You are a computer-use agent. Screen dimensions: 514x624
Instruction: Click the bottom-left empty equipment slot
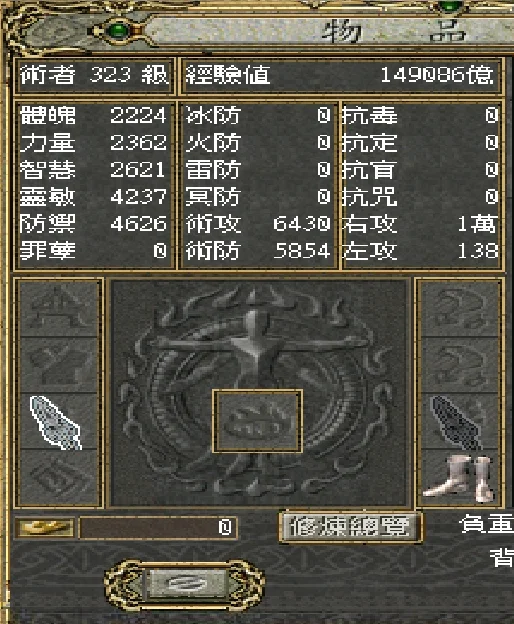(x=59, y=477)
